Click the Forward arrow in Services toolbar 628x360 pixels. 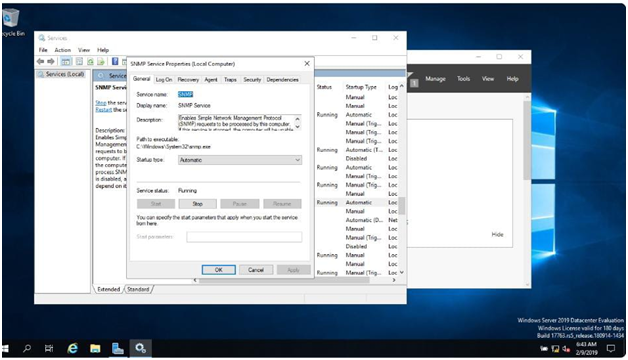[x=51, y=61]
